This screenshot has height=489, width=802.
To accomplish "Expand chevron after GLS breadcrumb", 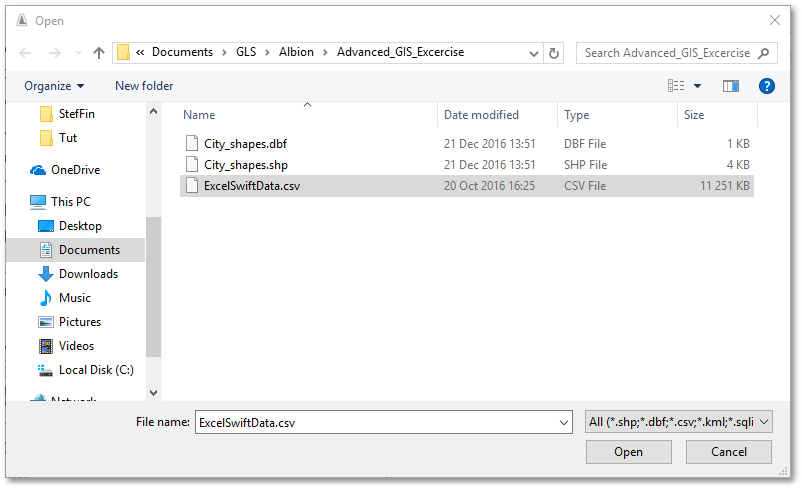I will tap(267, 53).
